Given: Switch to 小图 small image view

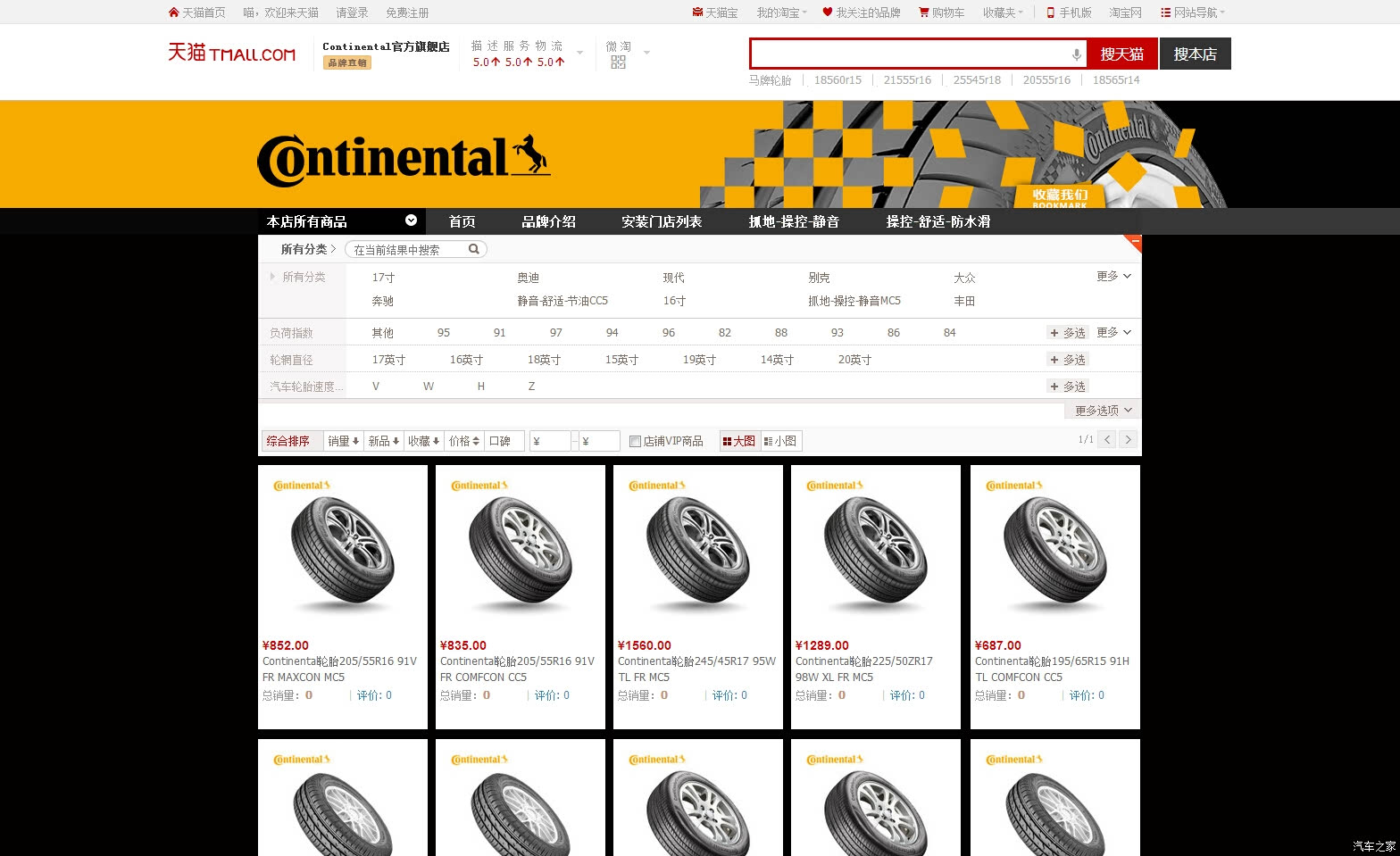Looking at the screenshot, I should tap(781, 441).
